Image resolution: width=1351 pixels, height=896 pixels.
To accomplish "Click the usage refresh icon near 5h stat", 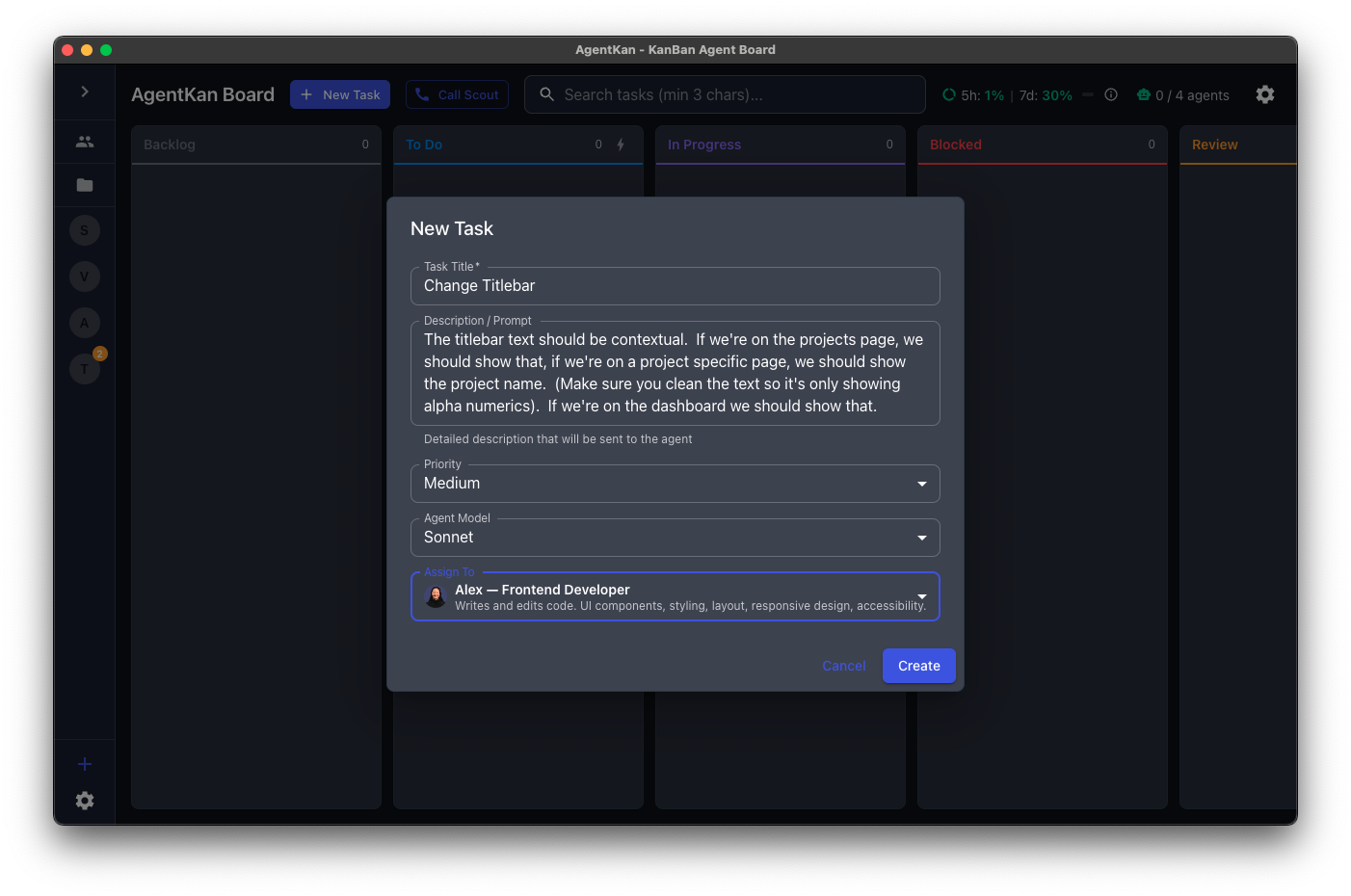I will pyautogui.click(x=948, y=94).
